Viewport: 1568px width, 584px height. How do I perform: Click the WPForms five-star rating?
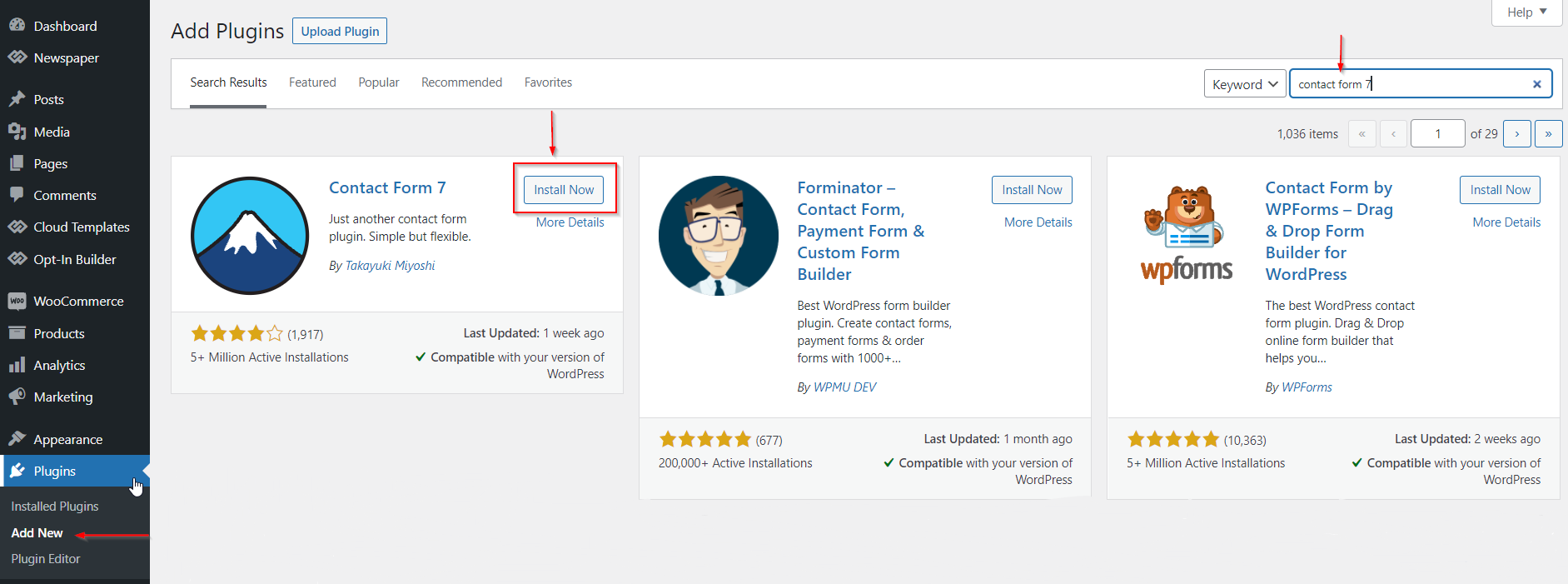(x=1173, y=439)
